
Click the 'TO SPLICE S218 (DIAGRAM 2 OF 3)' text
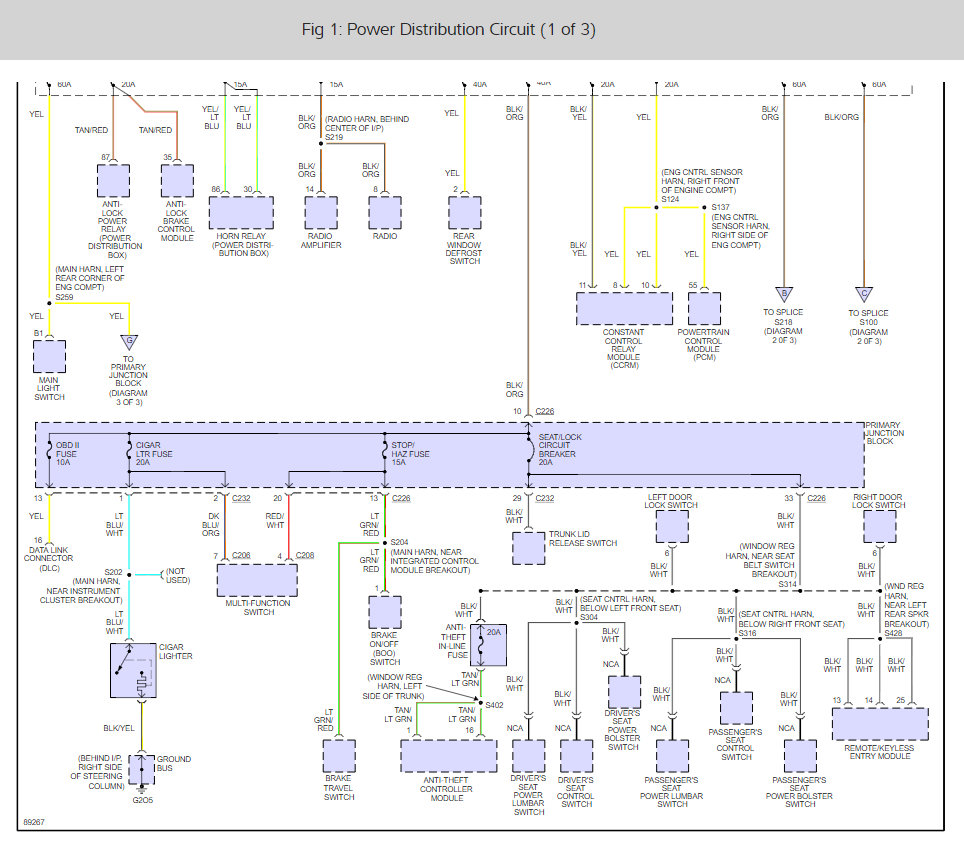pos(783,326)
